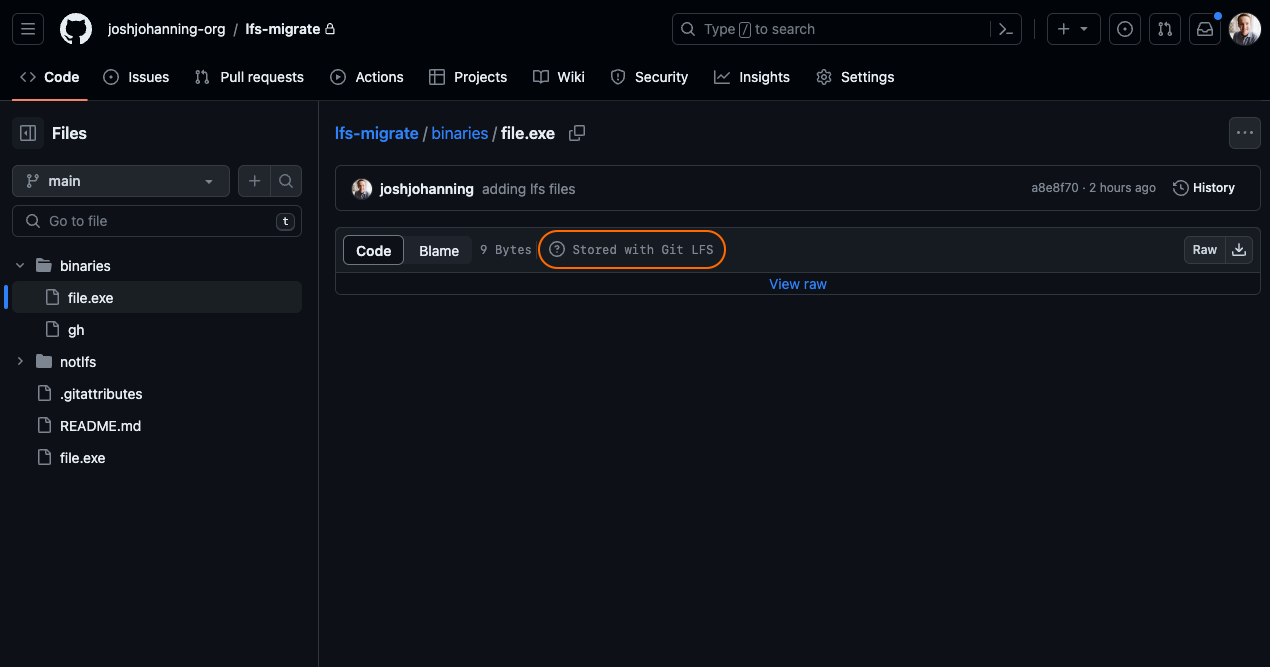The width and height of the screenshot is (1270, 667).
Task: Open the main branch dropdown
Action: (x=121, y=181)
